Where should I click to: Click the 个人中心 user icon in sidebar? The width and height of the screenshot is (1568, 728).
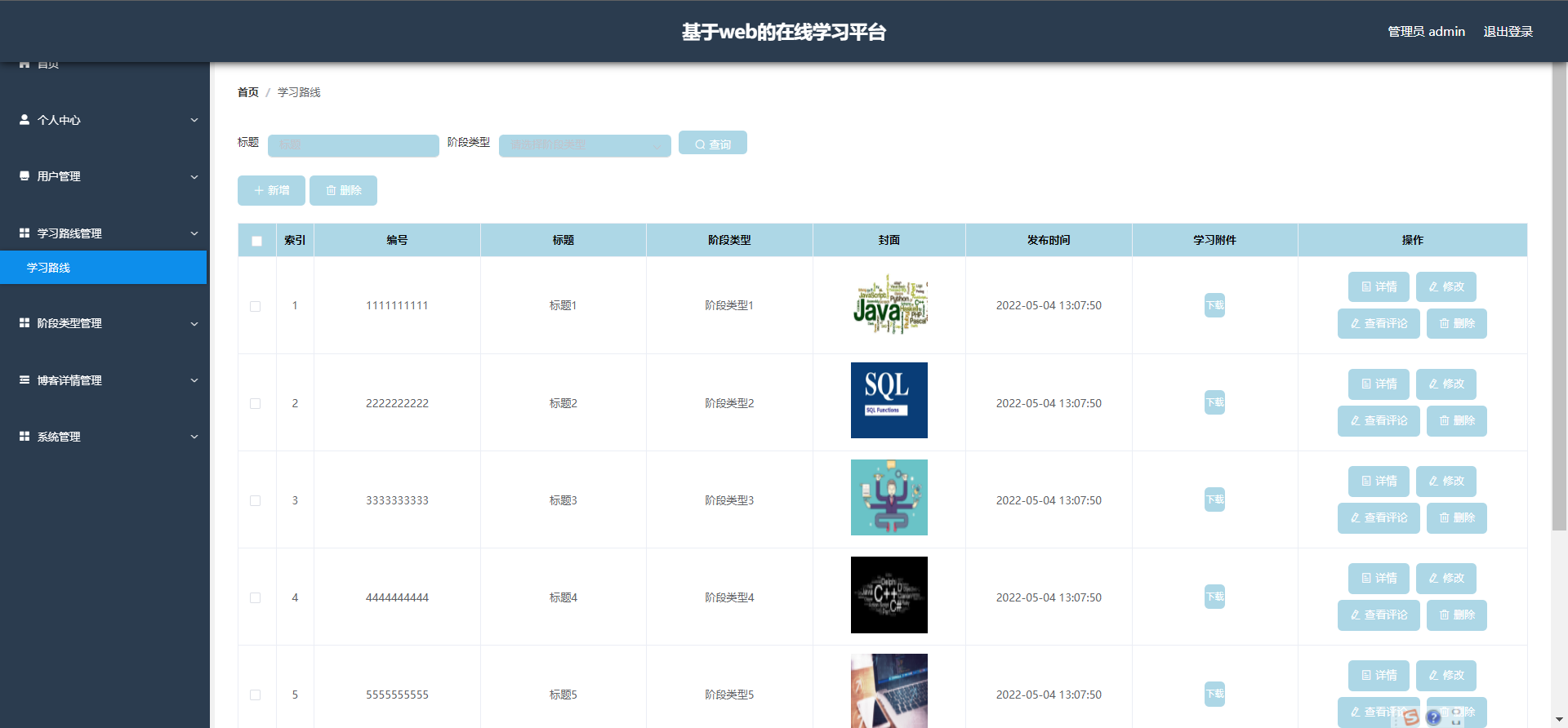[24, 119]
